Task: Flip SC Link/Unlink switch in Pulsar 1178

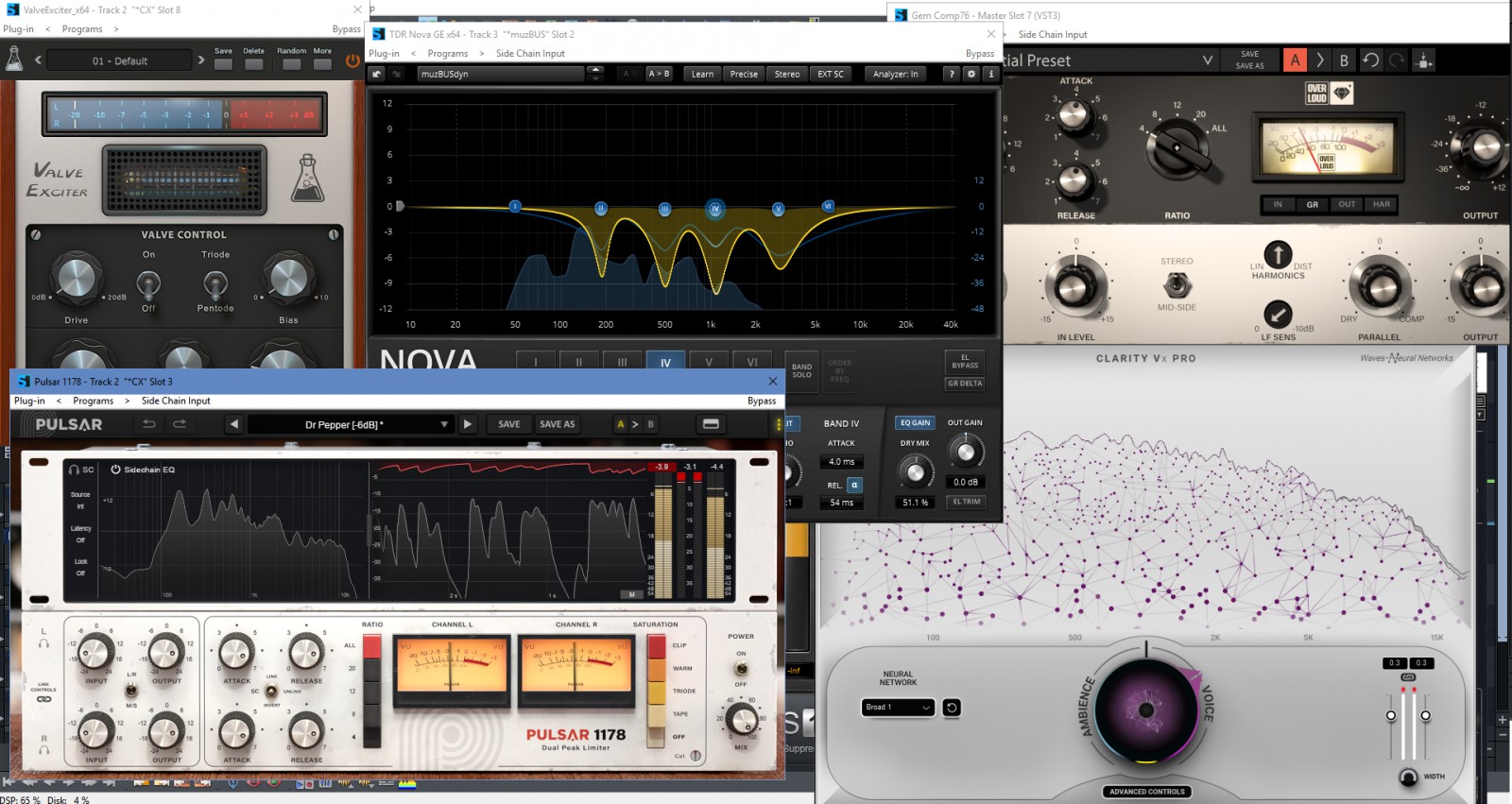Action: [271, 691]
